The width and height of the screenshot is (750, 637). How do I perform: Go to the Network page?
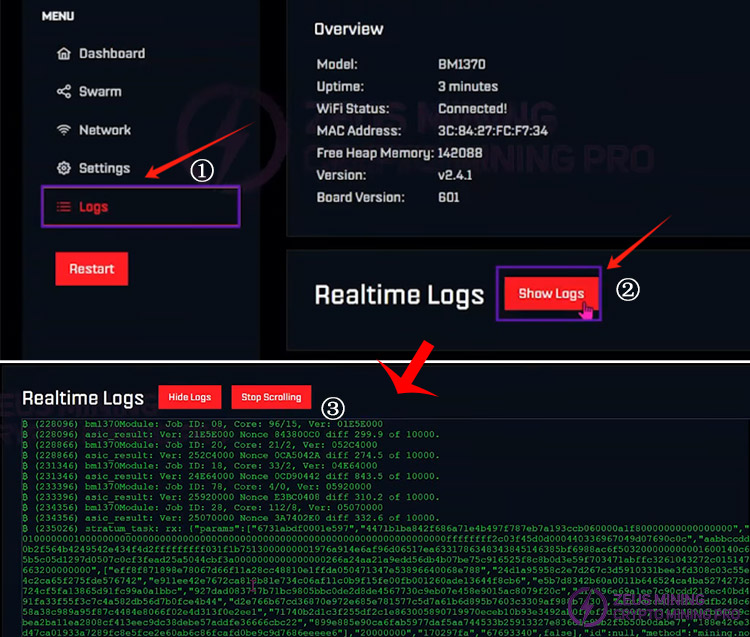pyautogui.click(x=94, y=130)
